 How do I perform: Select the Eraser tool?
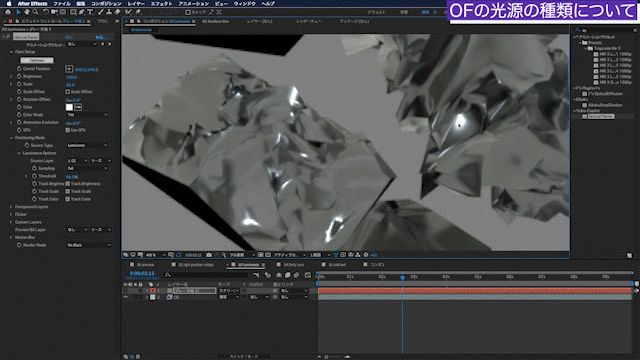click(118, 12)
